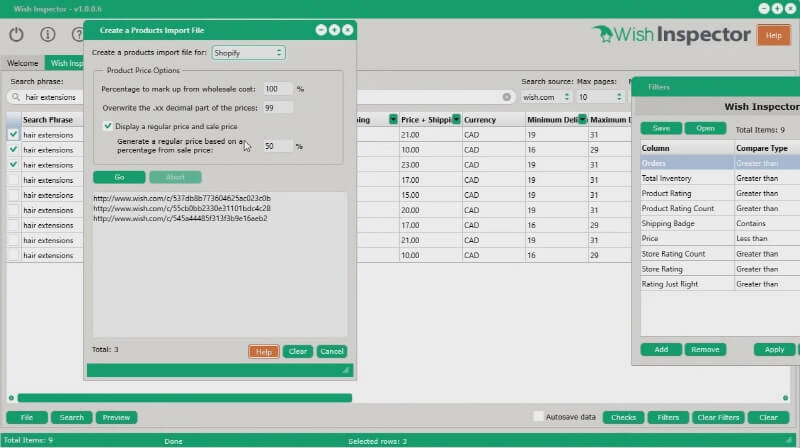Click the power icon in the toolbar
This screenshot has height=448, width=800.
(16, 34)
